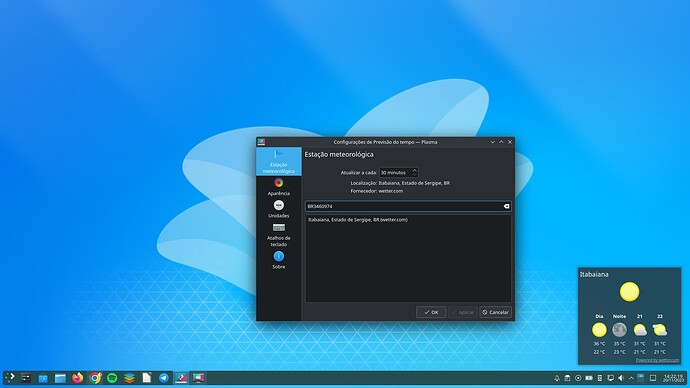Click the OK button
The width and height of the screenshot is (690, 388).
pyautogui.click(x=431, y=312)
